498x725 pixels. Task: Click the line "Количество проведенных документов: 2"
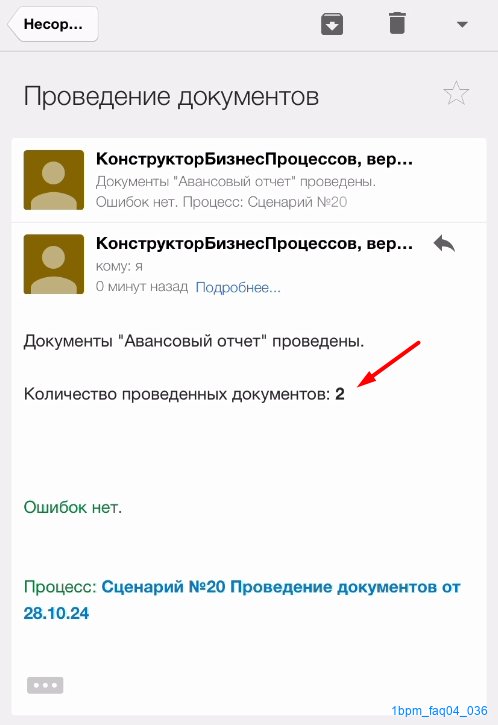pyautogui.click(x=184, y=394)
